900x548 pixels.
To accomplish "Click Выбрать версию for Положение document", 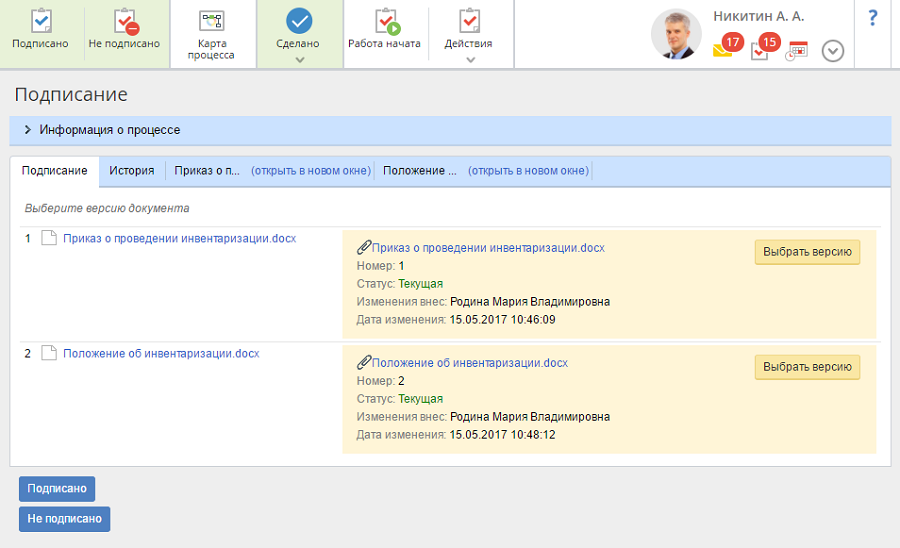I will (x=807, y=367).
